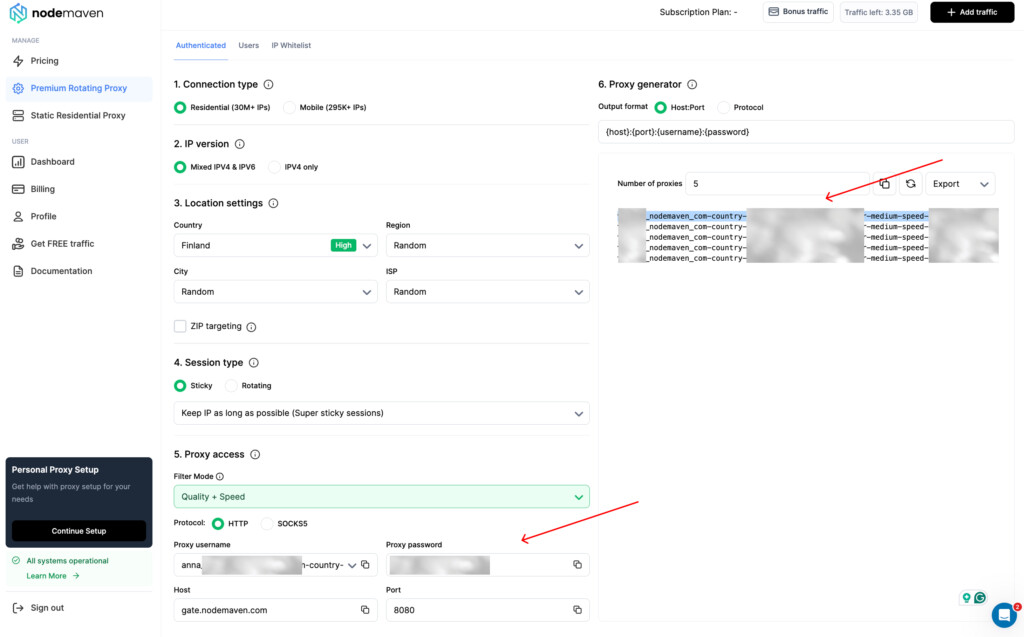Click the Static Residential Proxy server icon
This screenshot has height=637, width=1024.
[x=18, y=116]
